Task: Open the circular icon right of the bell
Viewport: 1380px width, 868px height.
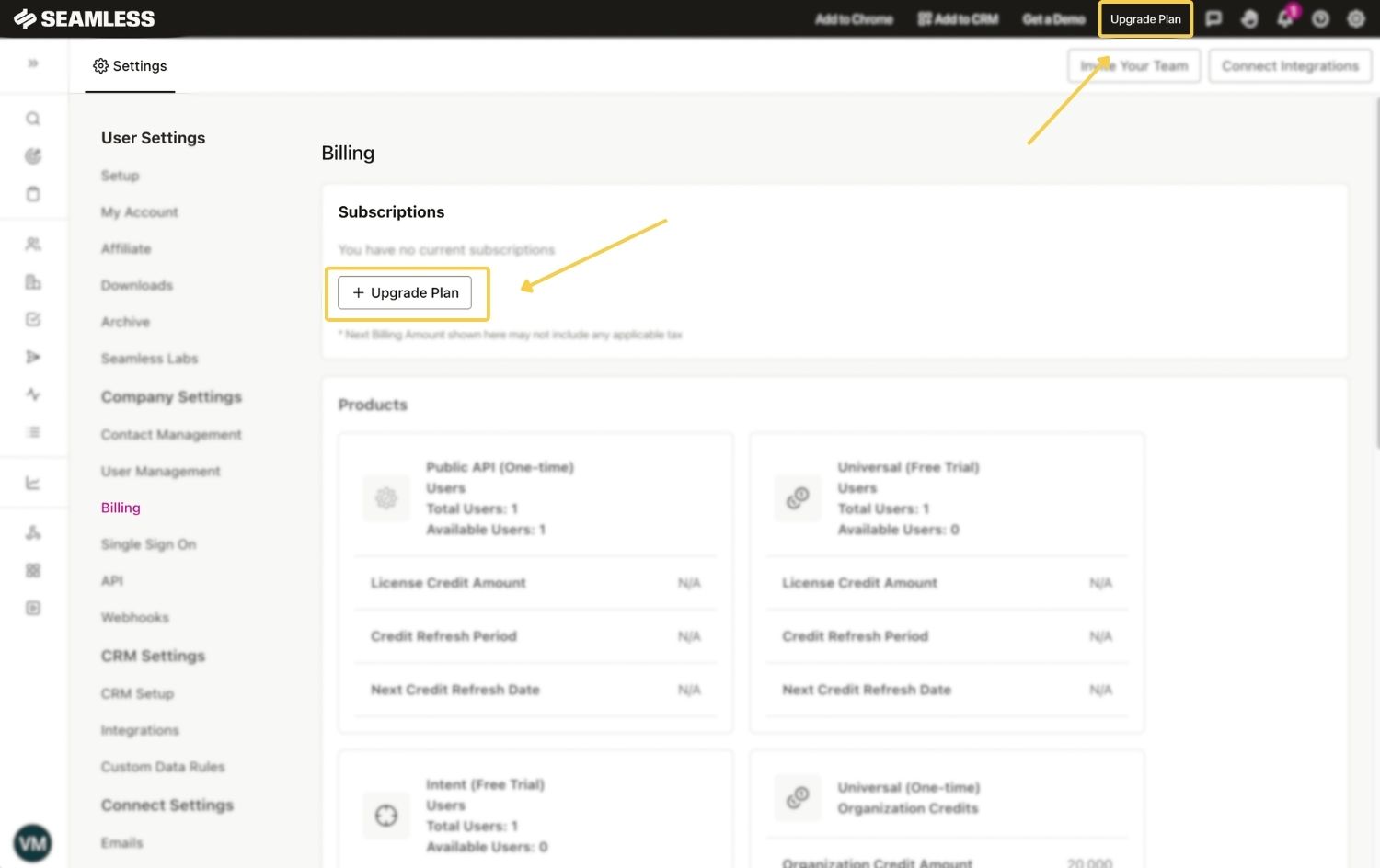Action: click(x=1320, y=18)
